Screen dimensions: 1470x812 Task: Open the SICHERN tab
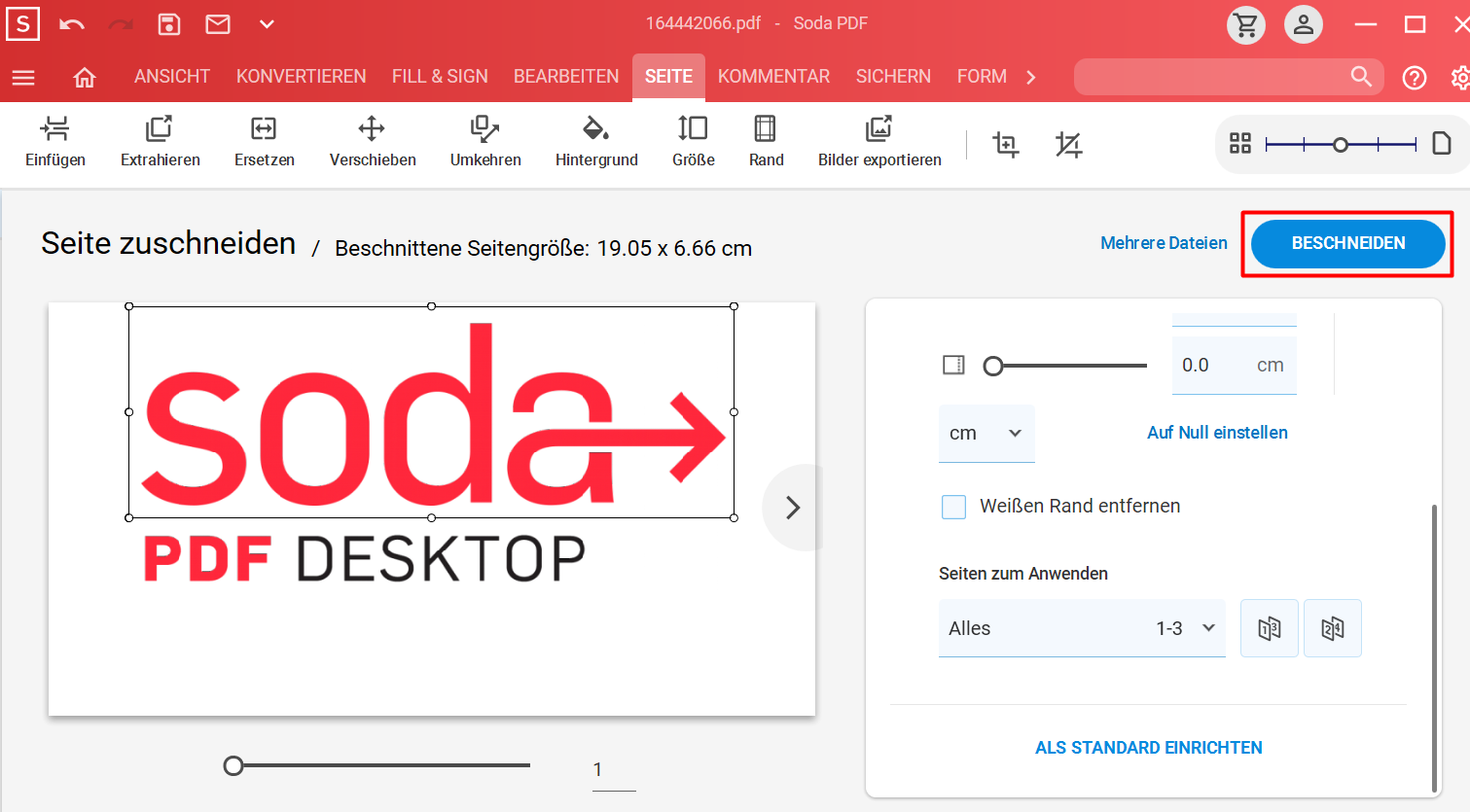[x=893, y=76]
